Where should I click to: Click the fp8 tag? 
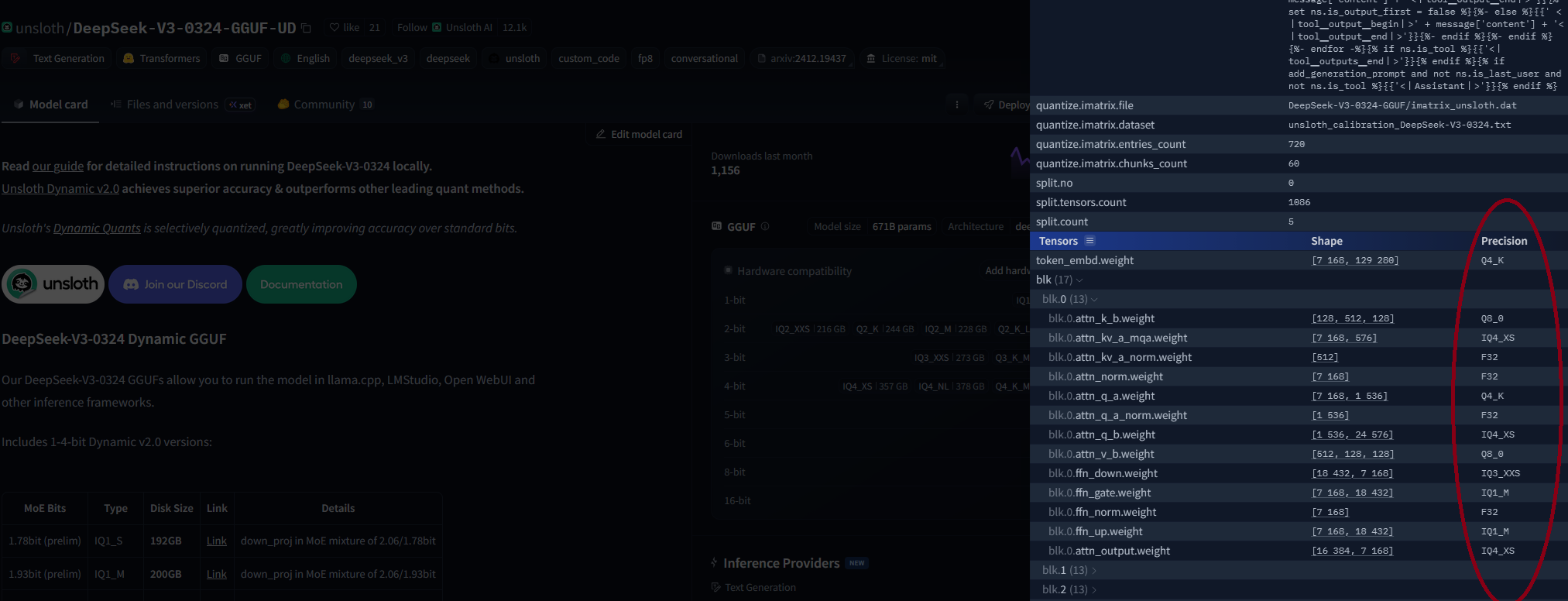(x=645, y=58)
